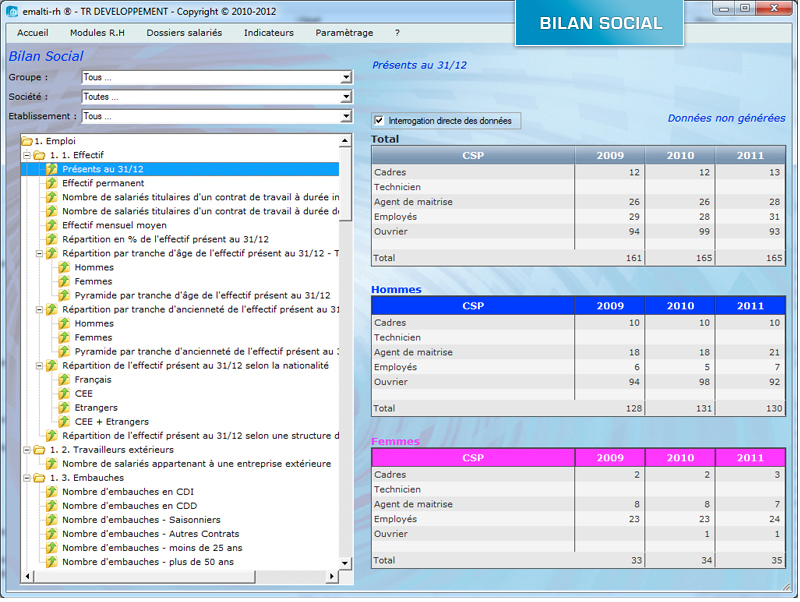Click the indicator icon for Présents au 31/12

tap(52, 169)
